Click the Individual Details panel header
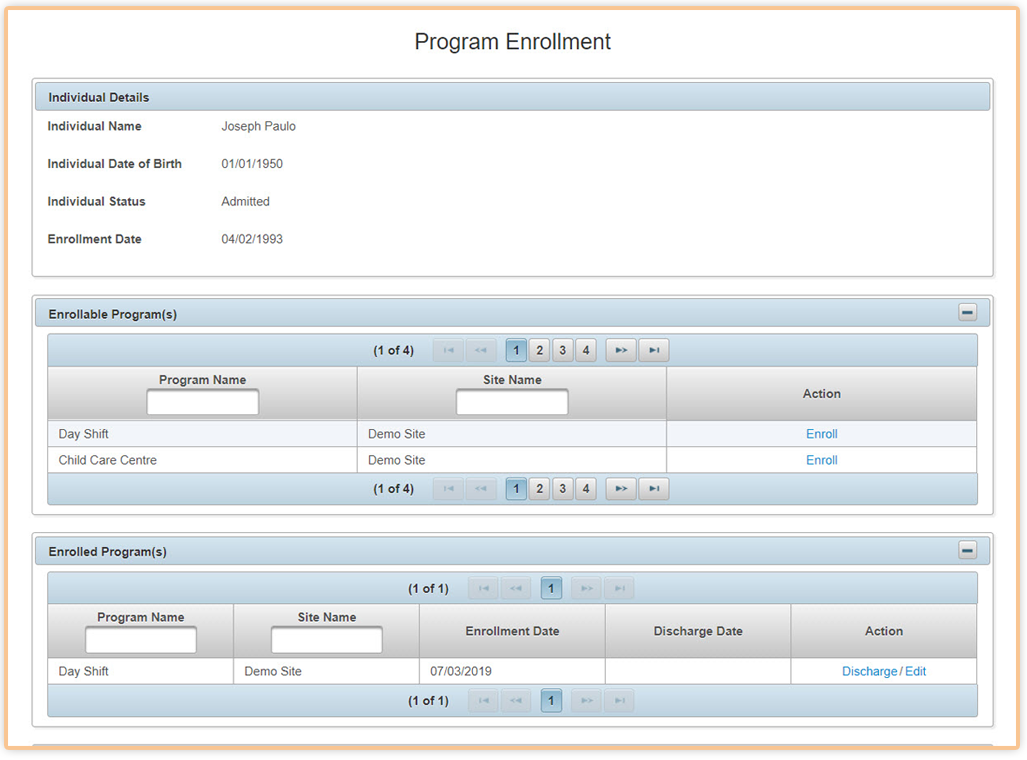 pyautogui.click(x=512, y=97)
